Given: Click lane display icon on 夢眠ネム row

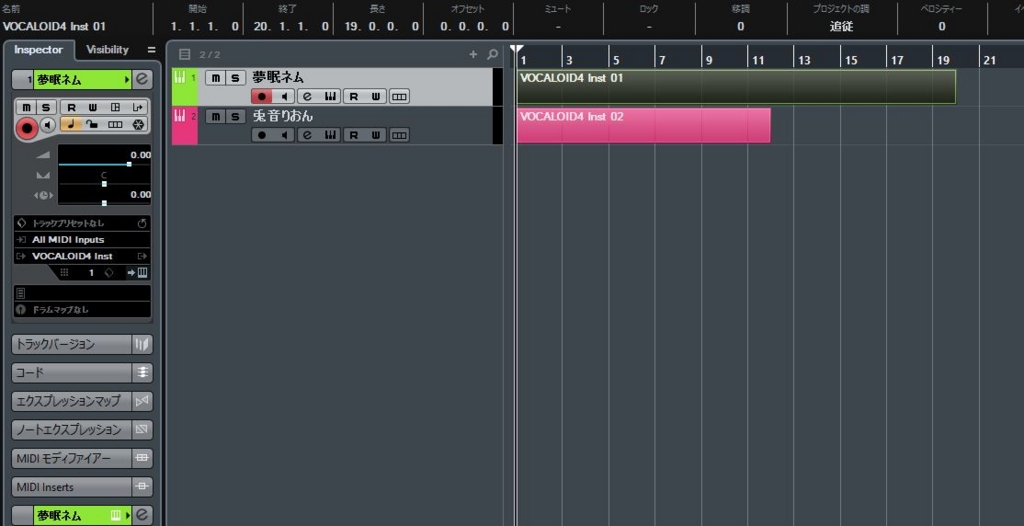Looking at the screenshot, I should [399, 97].
